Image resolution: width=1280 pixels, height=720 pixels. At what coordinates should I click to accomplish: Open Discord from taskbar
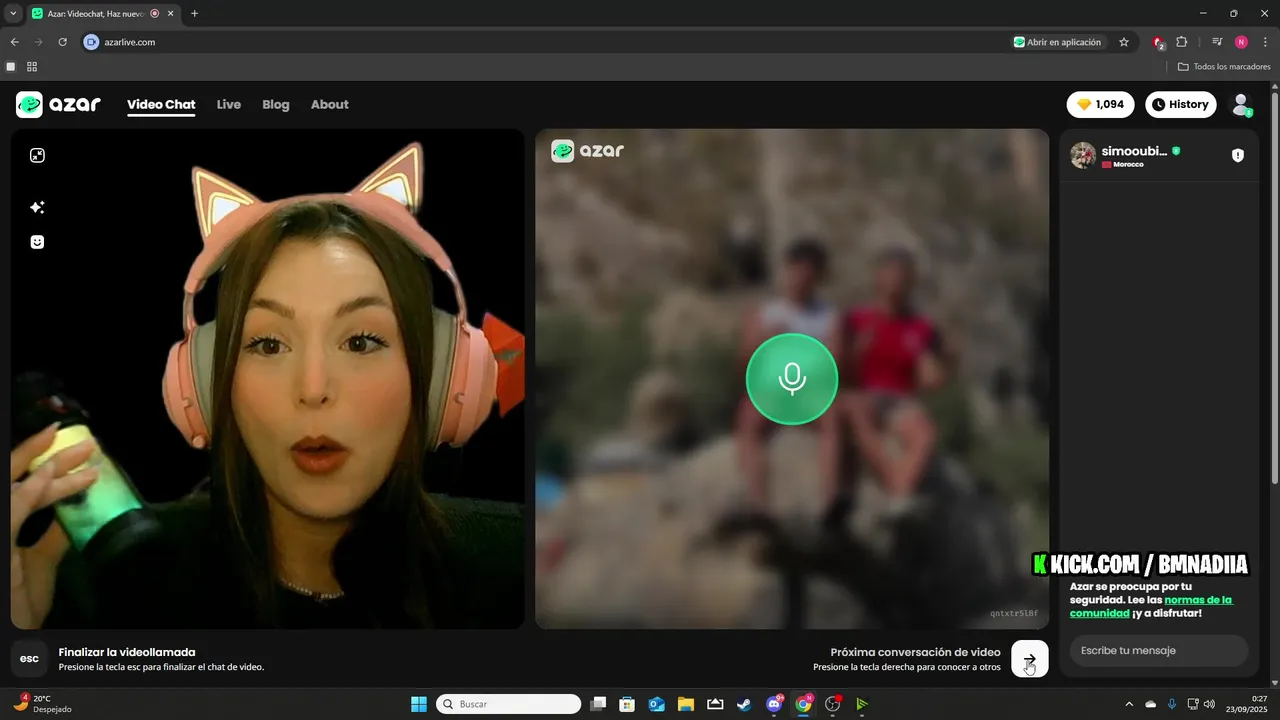tap(774, 704)
